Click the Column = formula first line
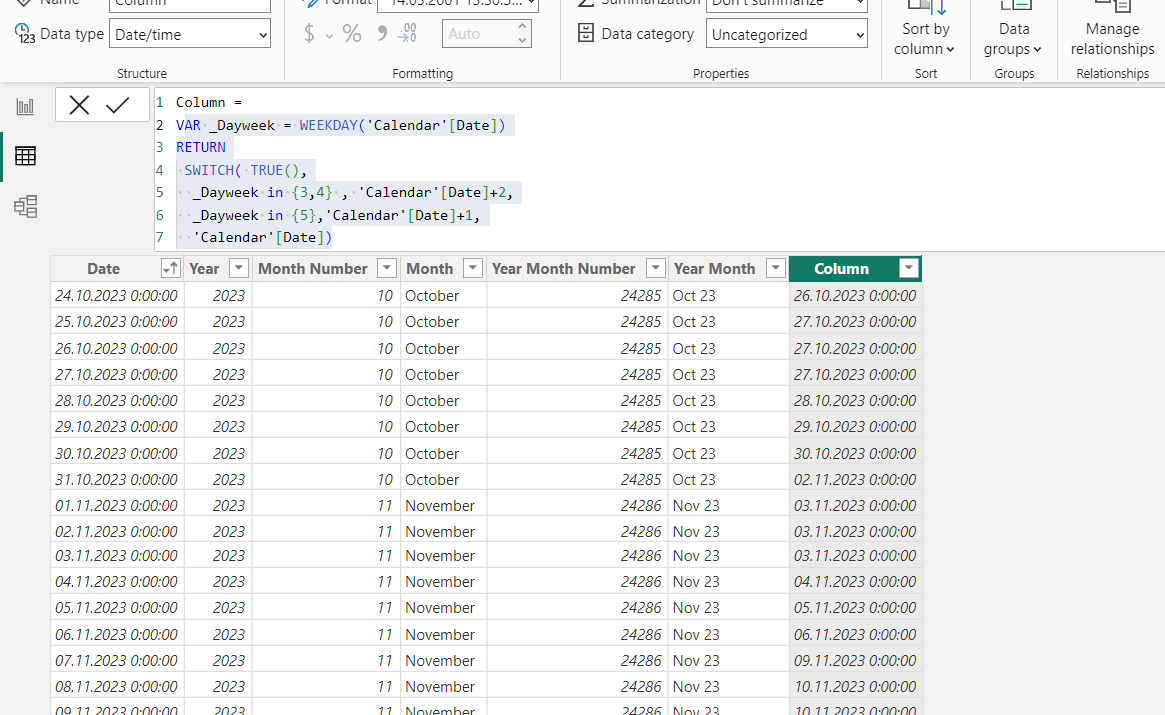This screenshot has height=715, width=1165. [x=209, y=103]
